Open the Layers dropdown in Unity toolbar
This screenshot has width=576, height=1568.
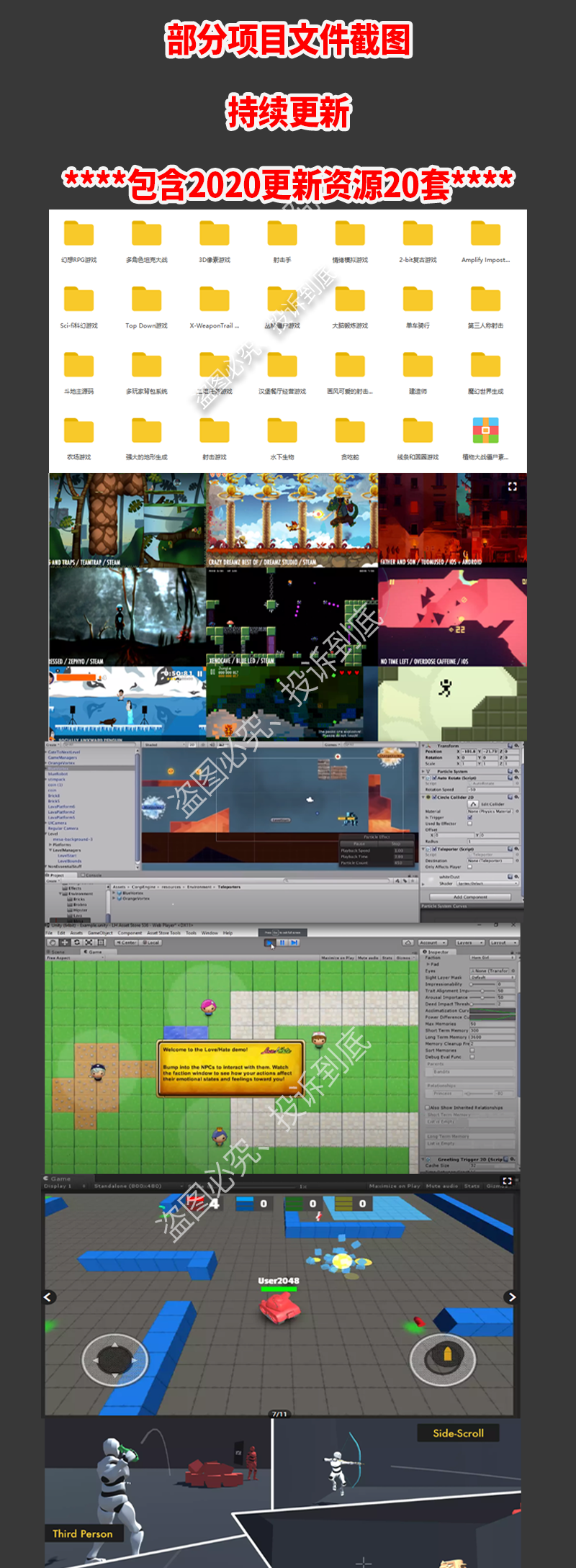tap(469, 942)
